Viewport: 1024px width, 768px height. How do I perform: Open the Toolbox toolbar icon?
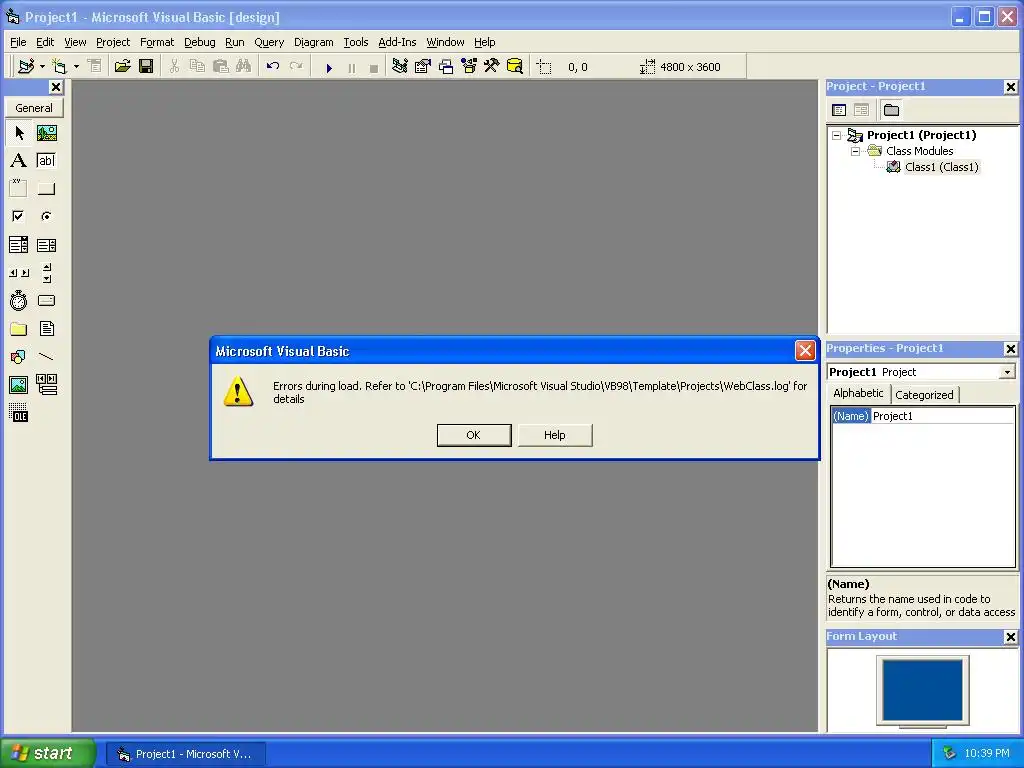(492, 67)
